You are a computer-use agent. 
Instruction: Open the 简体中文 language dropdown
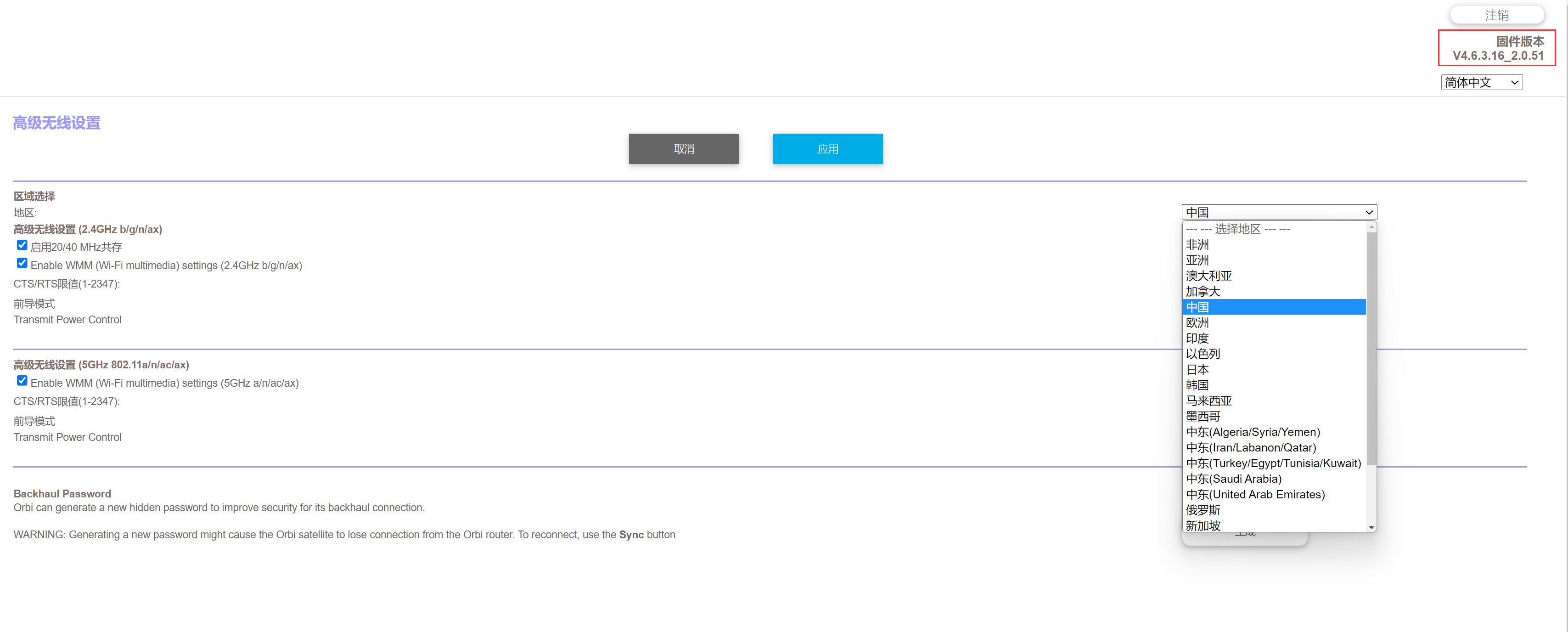tap(1481, 82)
